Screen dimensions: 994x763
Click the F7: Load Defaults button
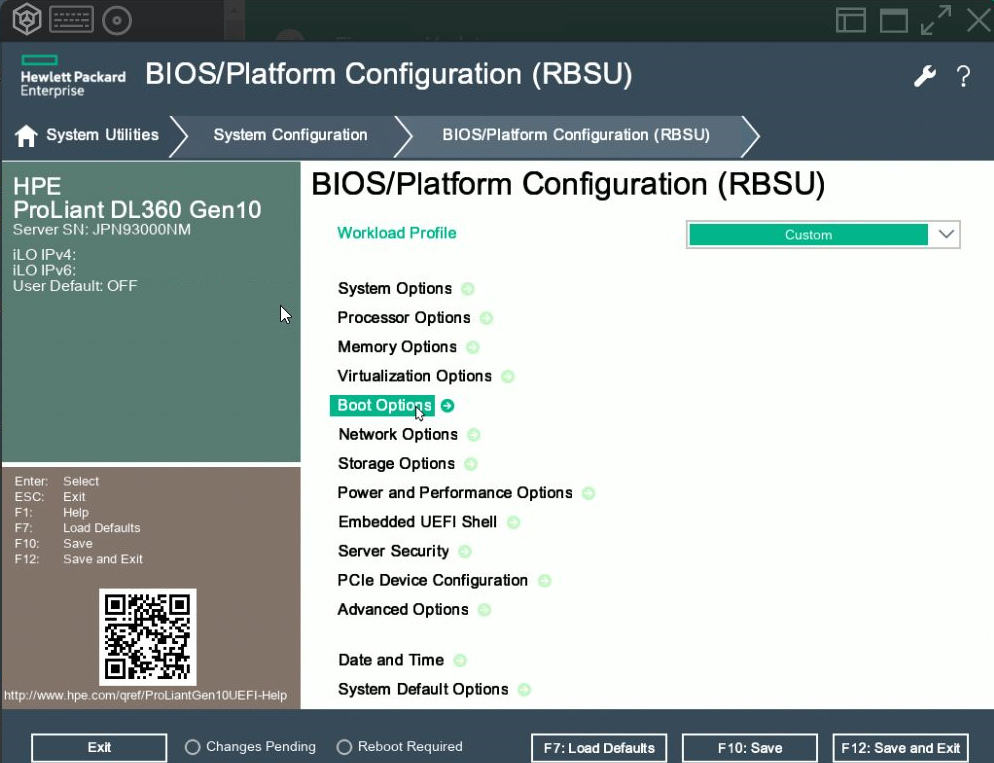pos(599,748)
